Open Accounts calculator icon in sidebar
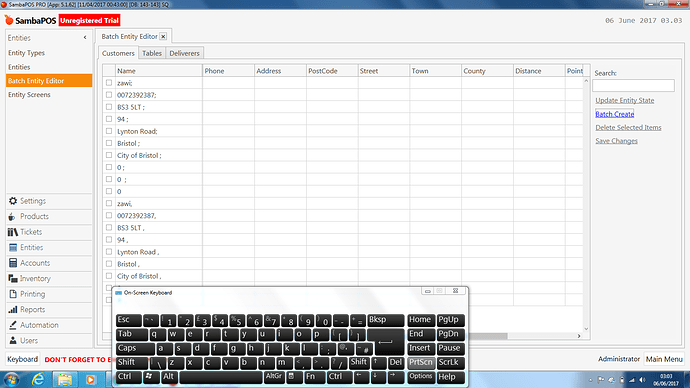690x388 pixels. tap(13, 263)
